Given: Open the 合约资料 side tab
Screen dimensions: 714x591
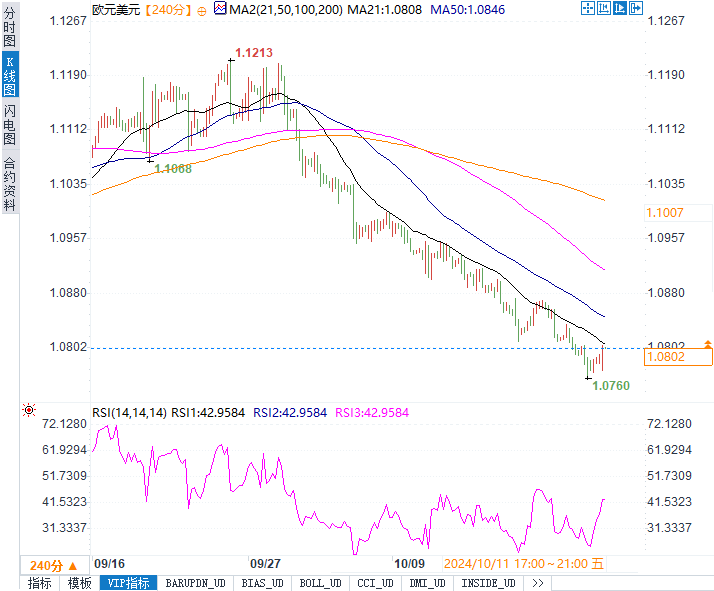Looking at the screenshot, I should coord(10,184).
